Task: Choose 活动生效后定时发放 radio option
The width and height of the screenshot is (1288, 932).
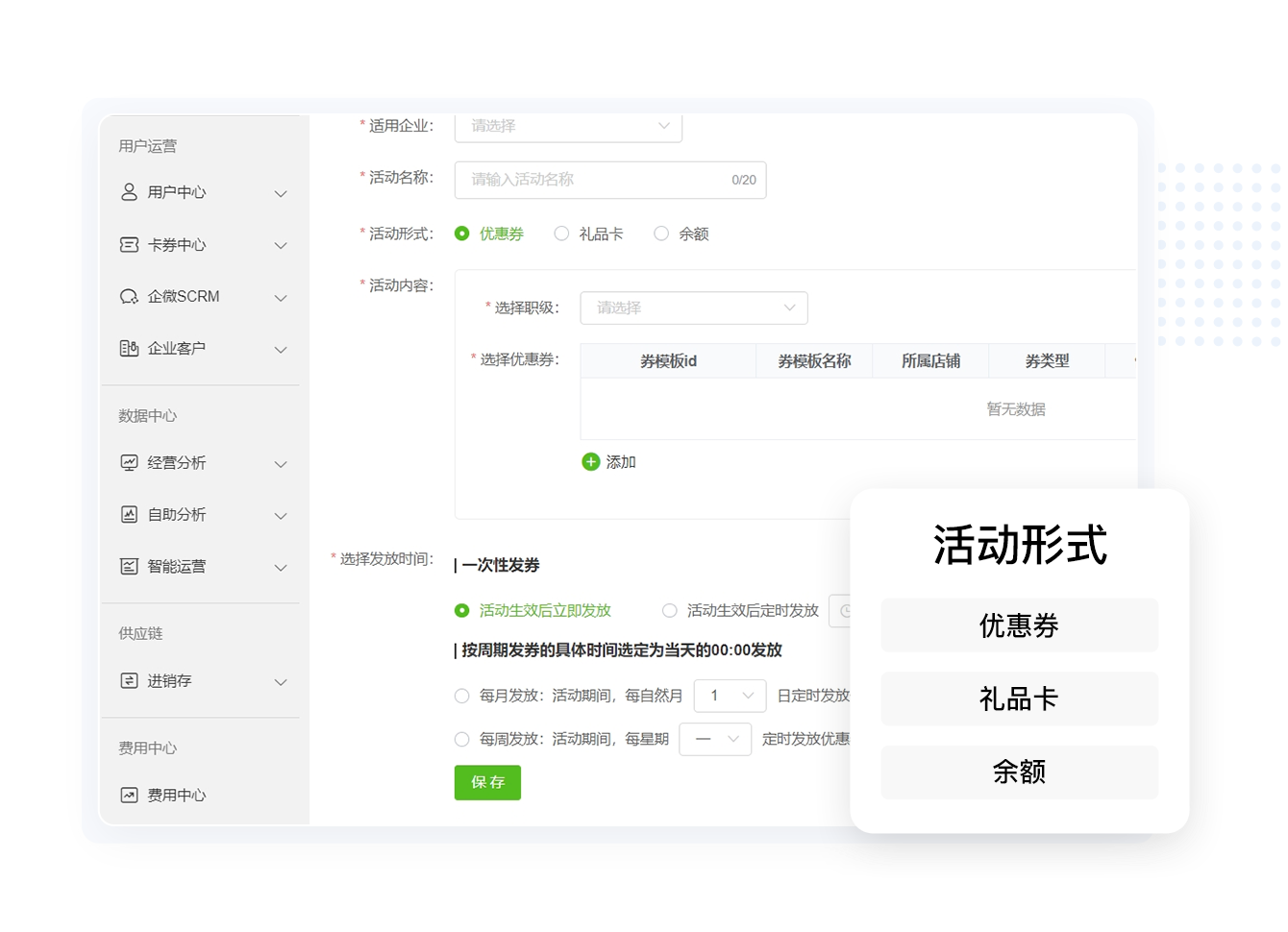Action: coord(670,610)
